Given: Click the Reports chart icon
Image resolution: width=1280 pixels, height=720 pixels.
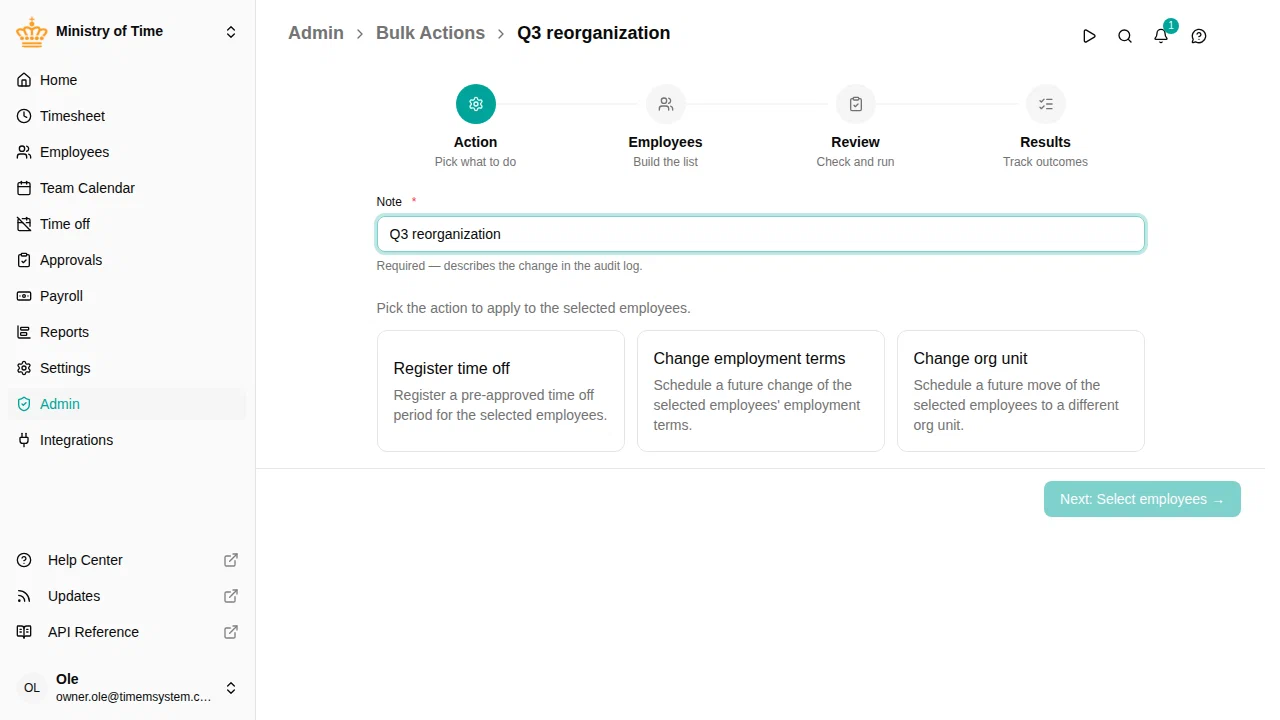Looking at the screenshot, I should pos(24,332).
